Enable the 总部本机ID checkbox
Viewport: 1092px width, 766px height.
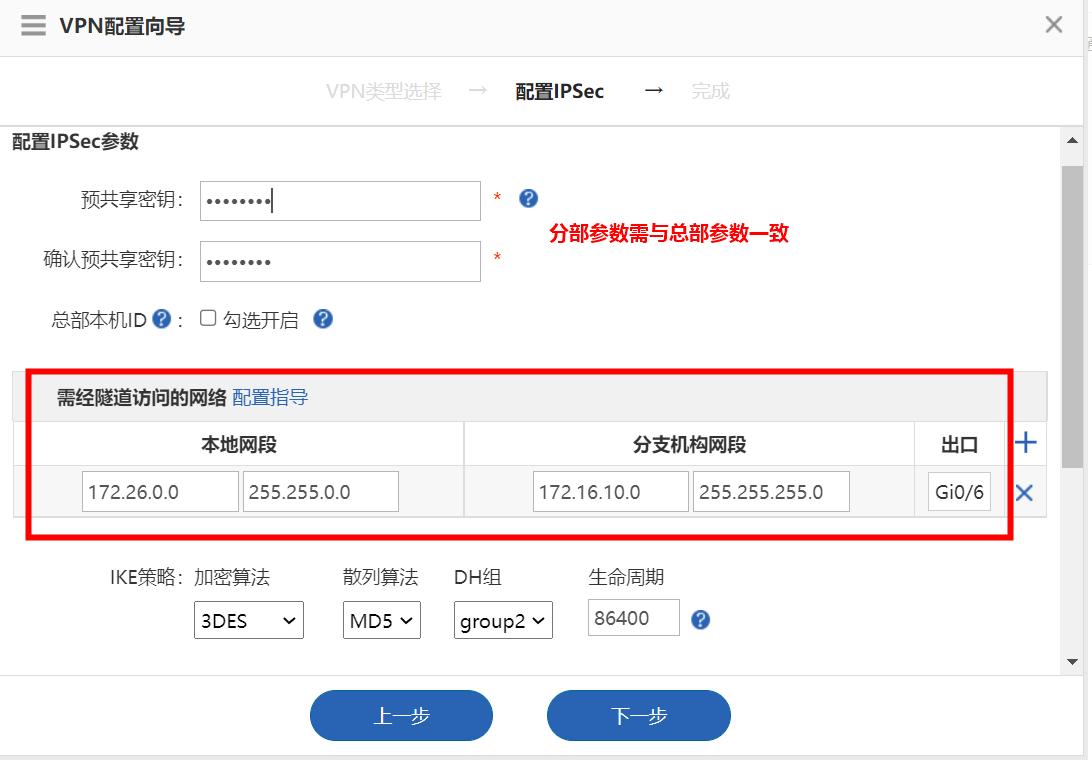pos(208,319)
